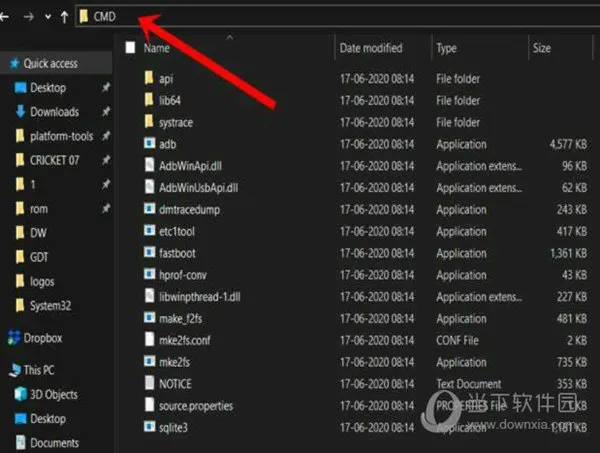Click the CMD address bar field
The image size is (600, 453).
(338, 16)
